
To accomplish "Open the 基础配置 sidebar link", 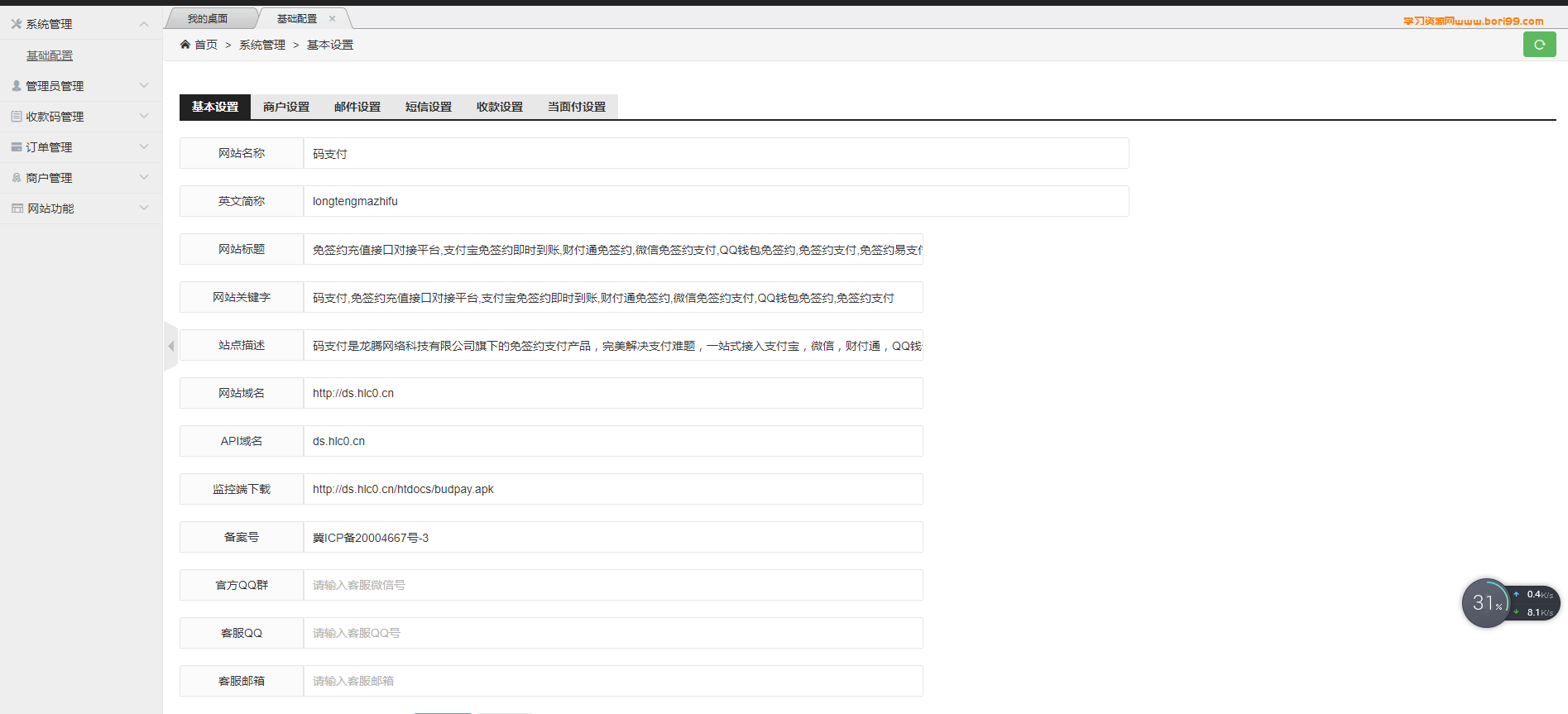I will tap(50, 55).
